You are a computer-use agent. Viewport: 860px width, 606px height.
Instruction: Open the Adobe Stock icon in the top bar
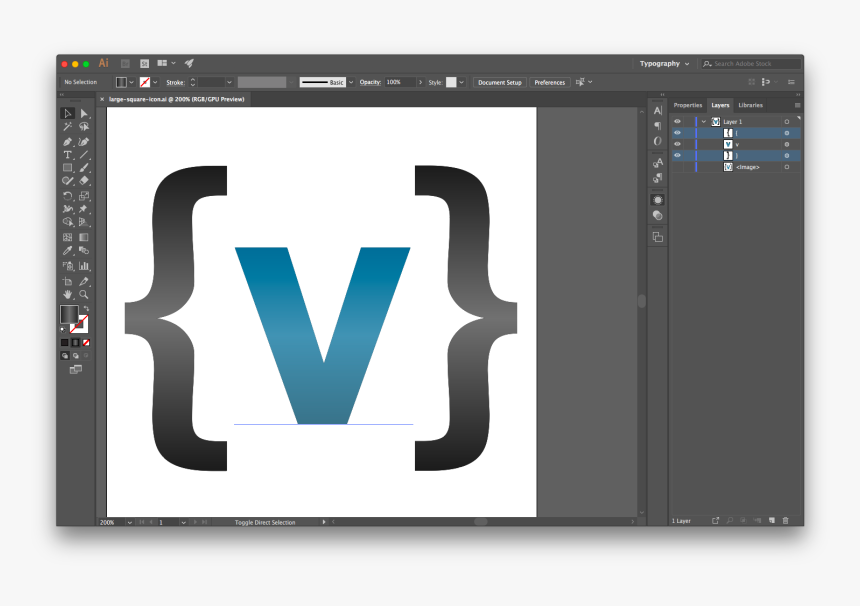[144, 64]
